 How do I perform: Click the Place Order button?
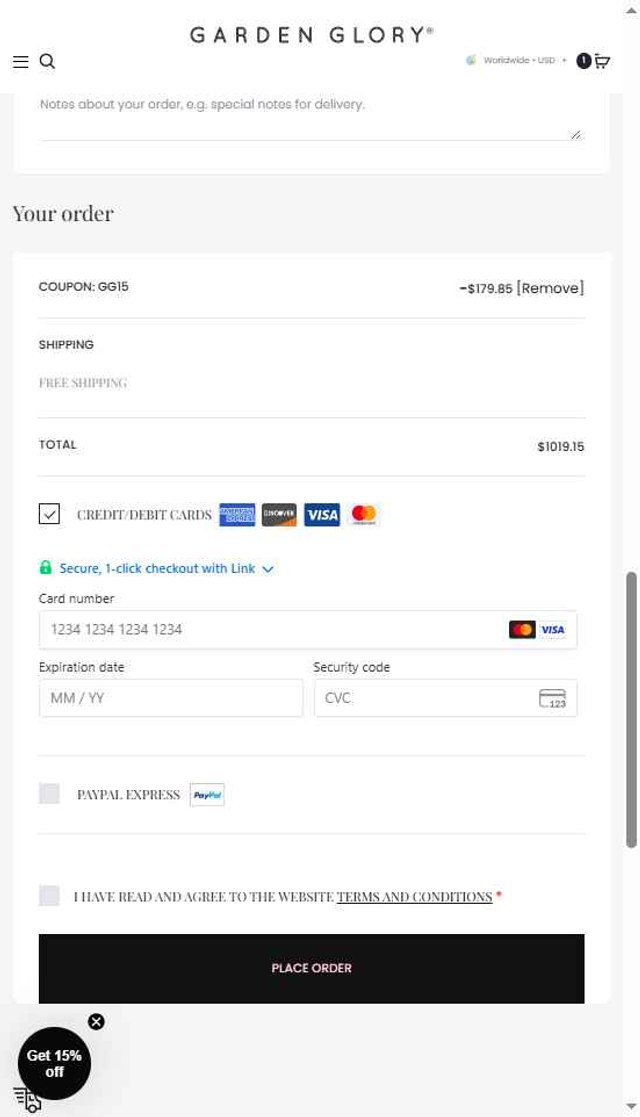point(311,968)
